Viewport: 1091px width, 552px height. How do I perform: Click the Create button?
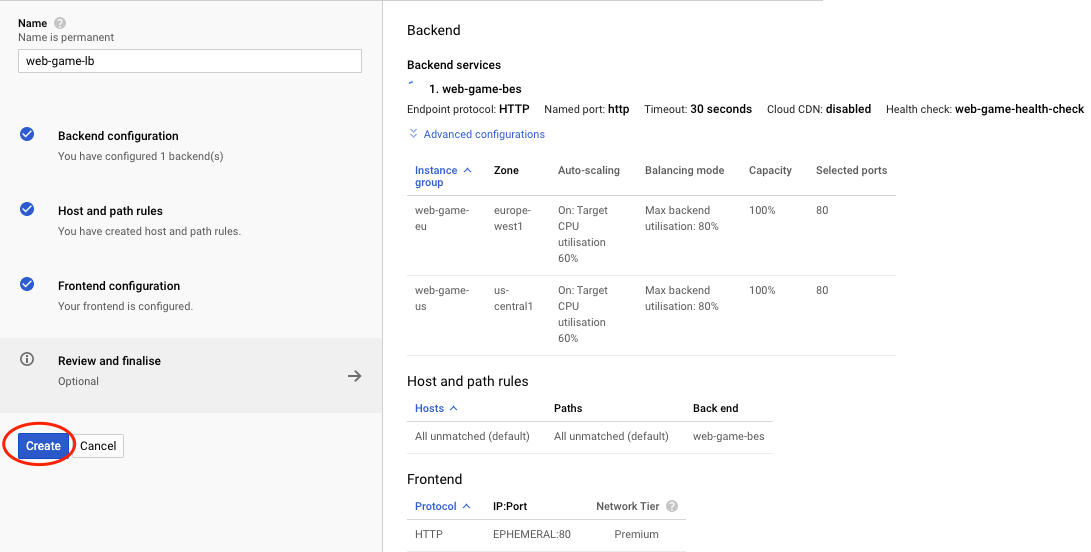click(x=43, y=446)
